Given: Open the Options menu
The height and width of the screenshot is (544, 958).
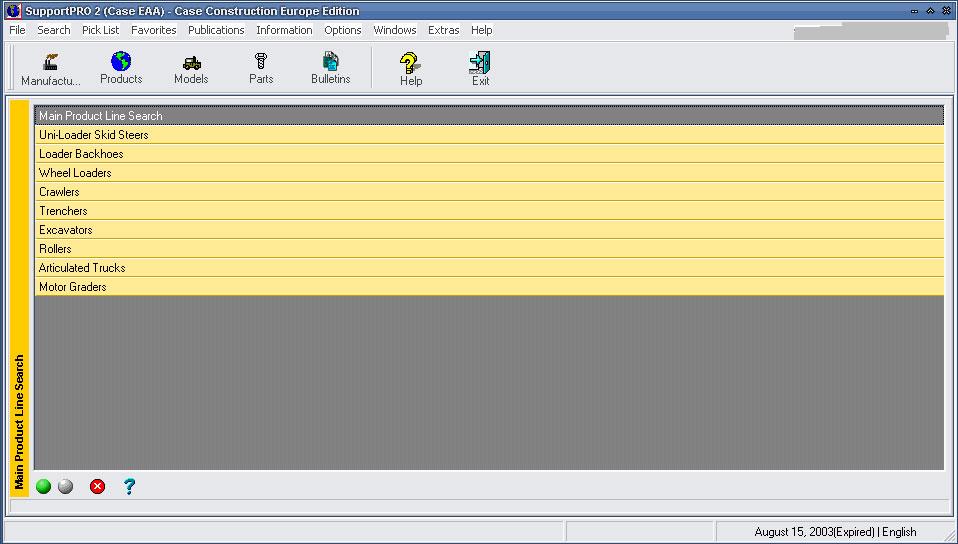Looking at the screenshot, I should tap(343, 30).
